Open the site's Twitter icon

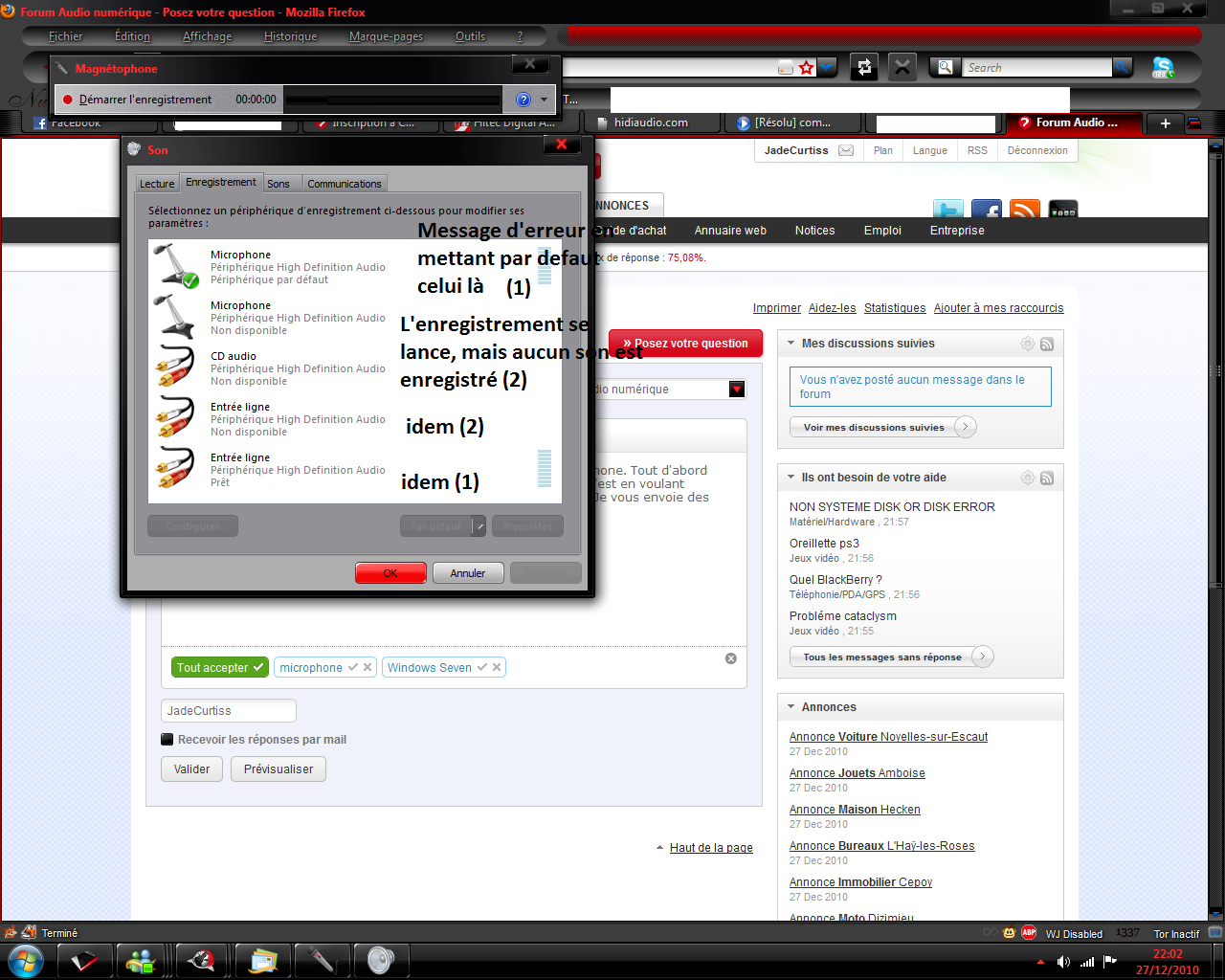click(948, 210)
